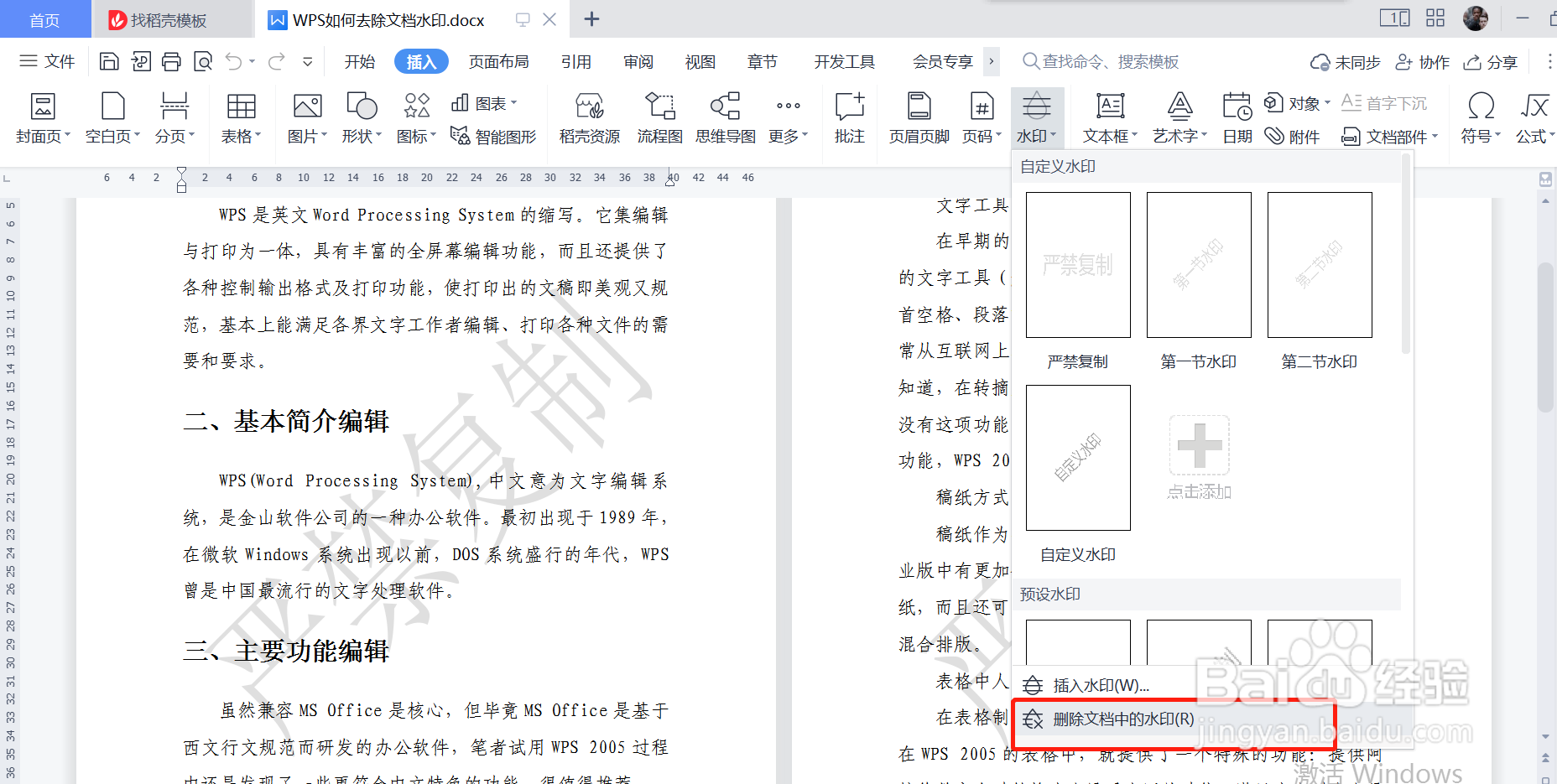Open the window layout grid icon
Viewport: 1557px width, 784px height.
(x=1435, y=18)
